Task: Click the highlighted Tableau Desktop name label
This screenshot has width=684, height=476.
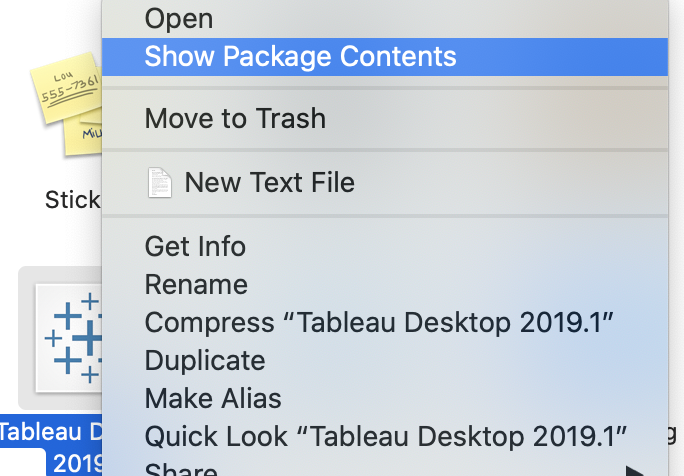Action: pyautogui.click(x=51, y=446)
